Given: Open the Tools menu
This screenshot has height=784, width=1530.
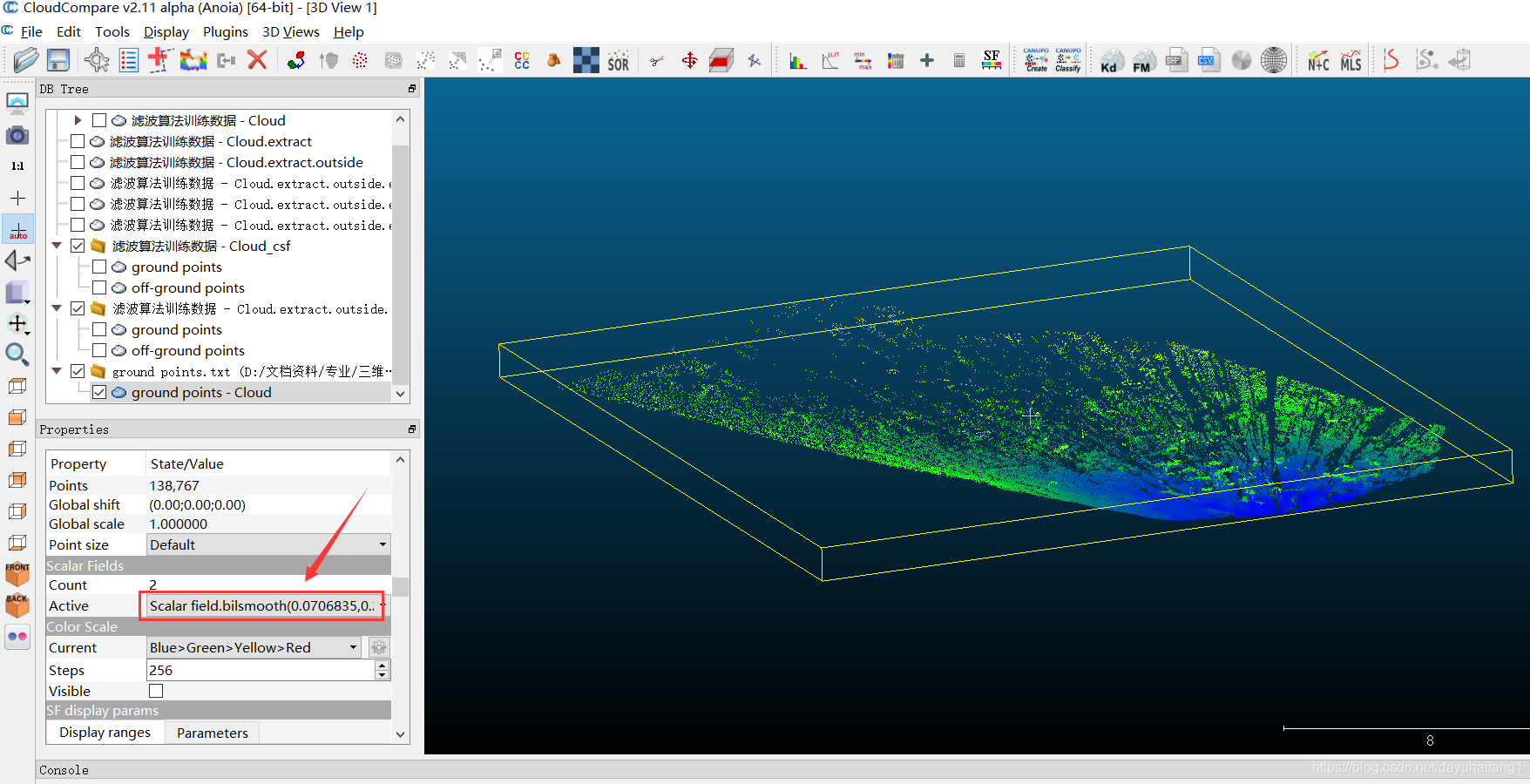Looking at the screenshot, I should [112, 31].
